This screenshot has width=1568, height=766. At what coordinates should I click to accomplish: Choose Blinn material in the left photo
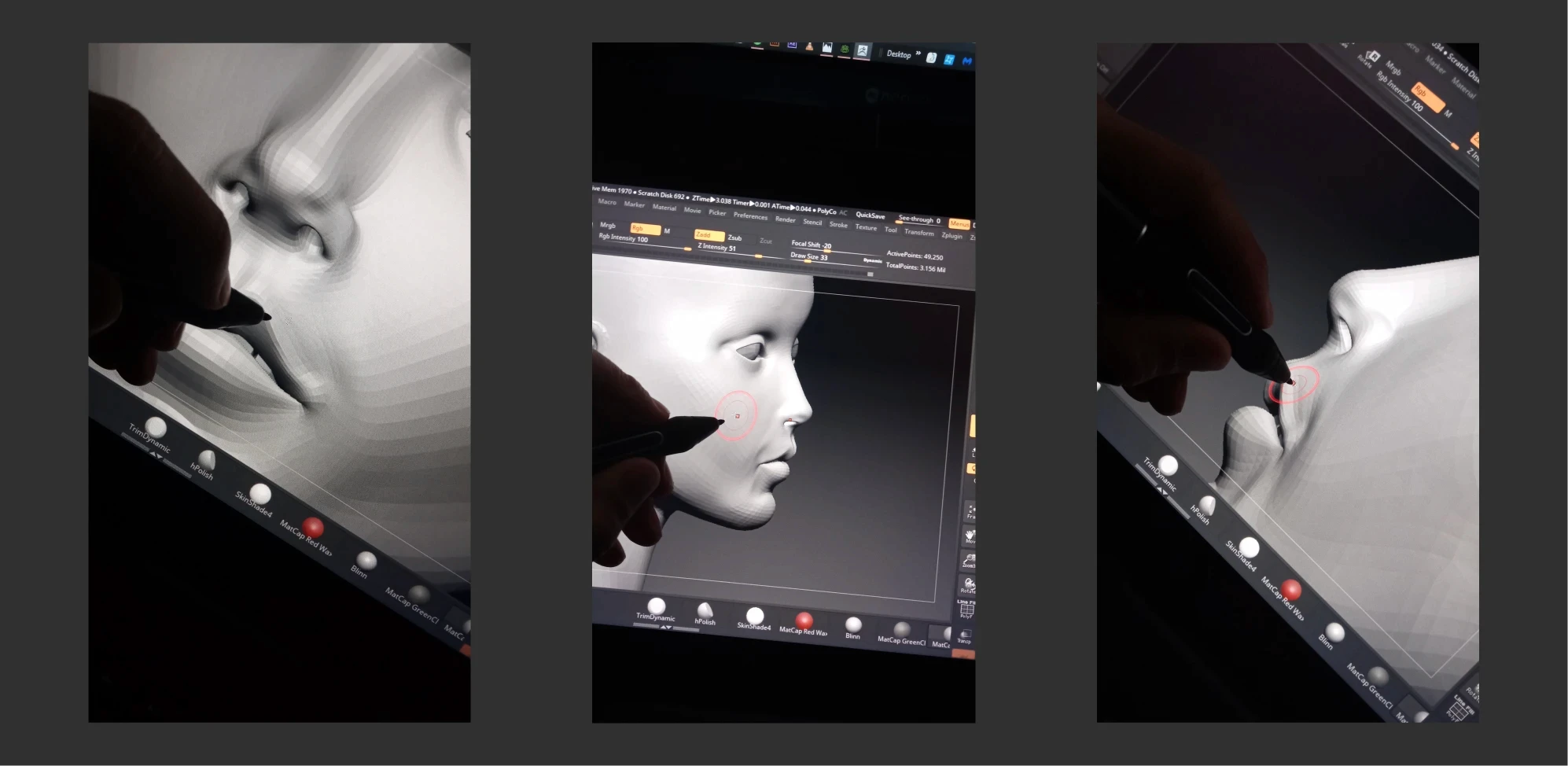pos(363,565)
